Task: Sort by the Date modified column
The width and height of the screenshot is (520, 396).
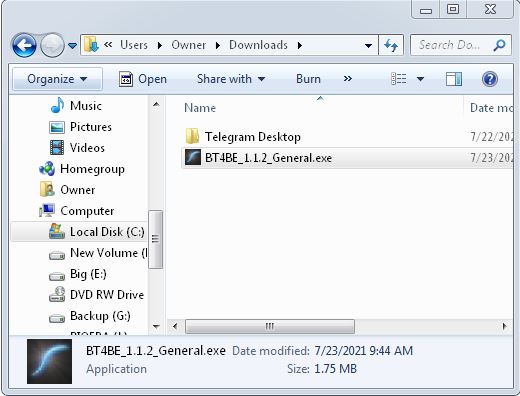Action: (491, 108)
